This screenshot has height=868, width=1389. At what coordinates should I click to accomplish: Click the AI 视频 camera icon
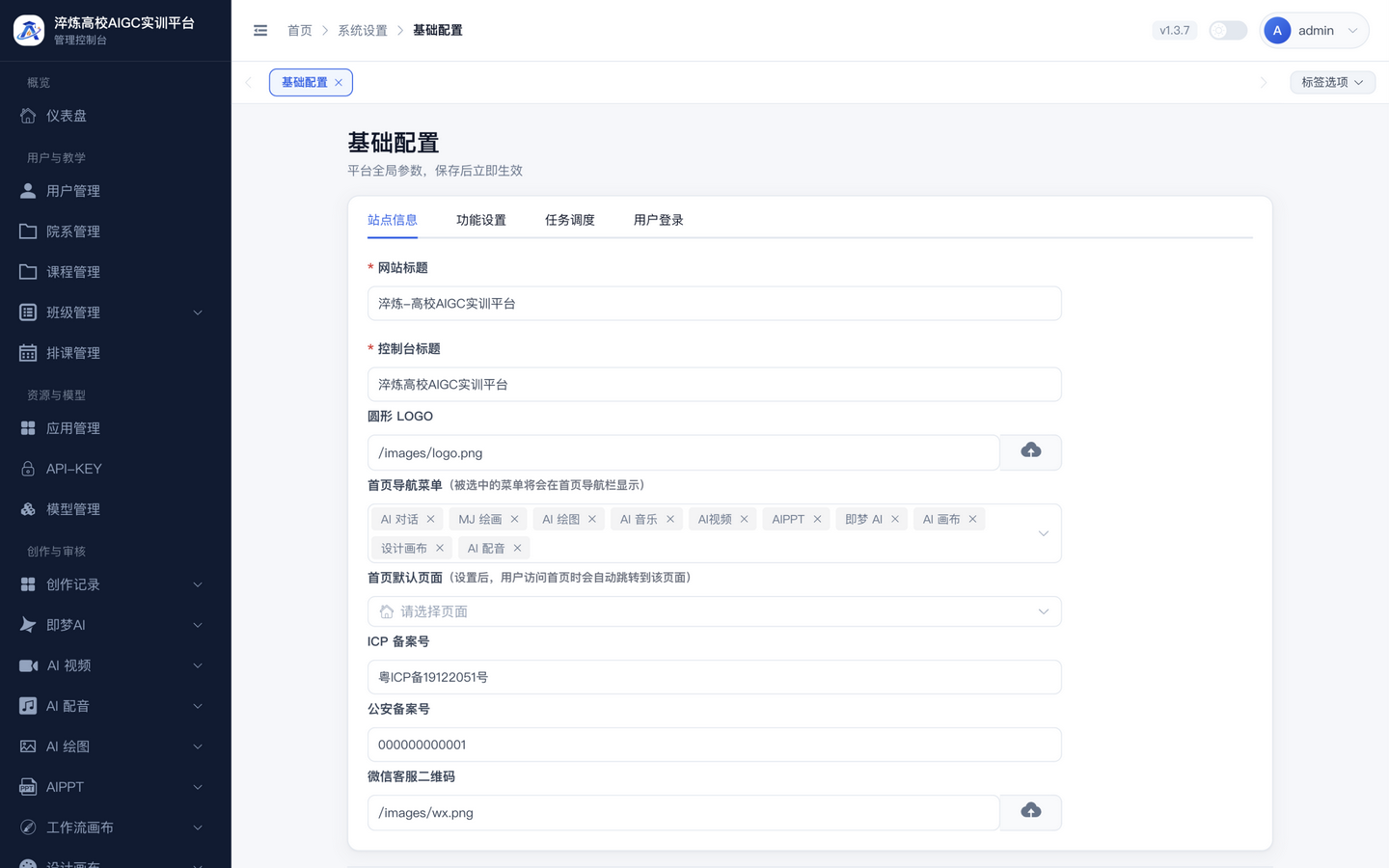tap(28, 665)
